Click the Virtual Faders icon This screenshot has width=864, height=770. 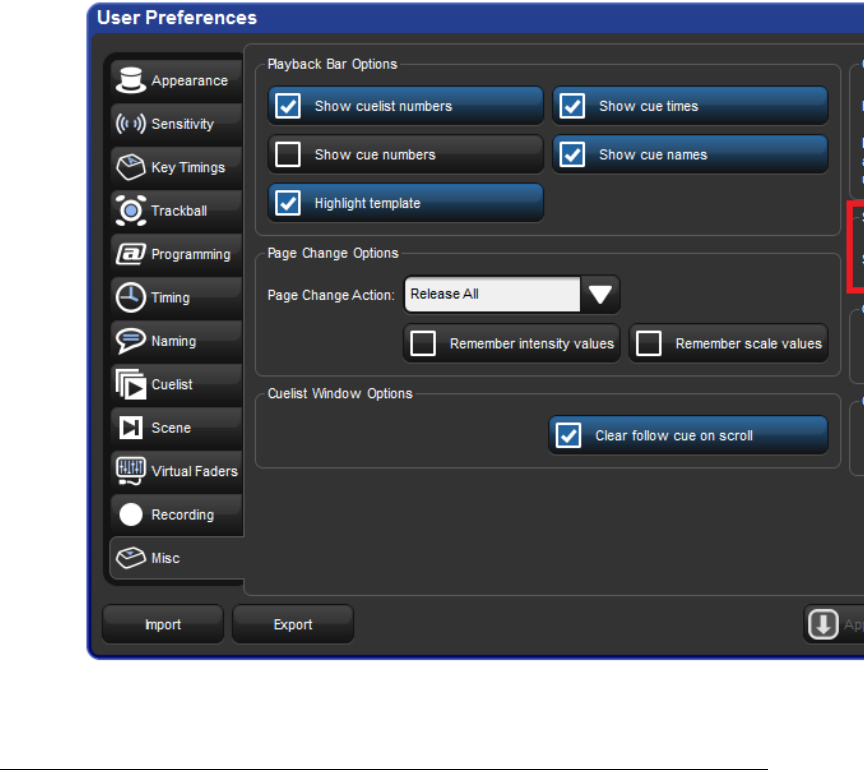click(131, 471)
